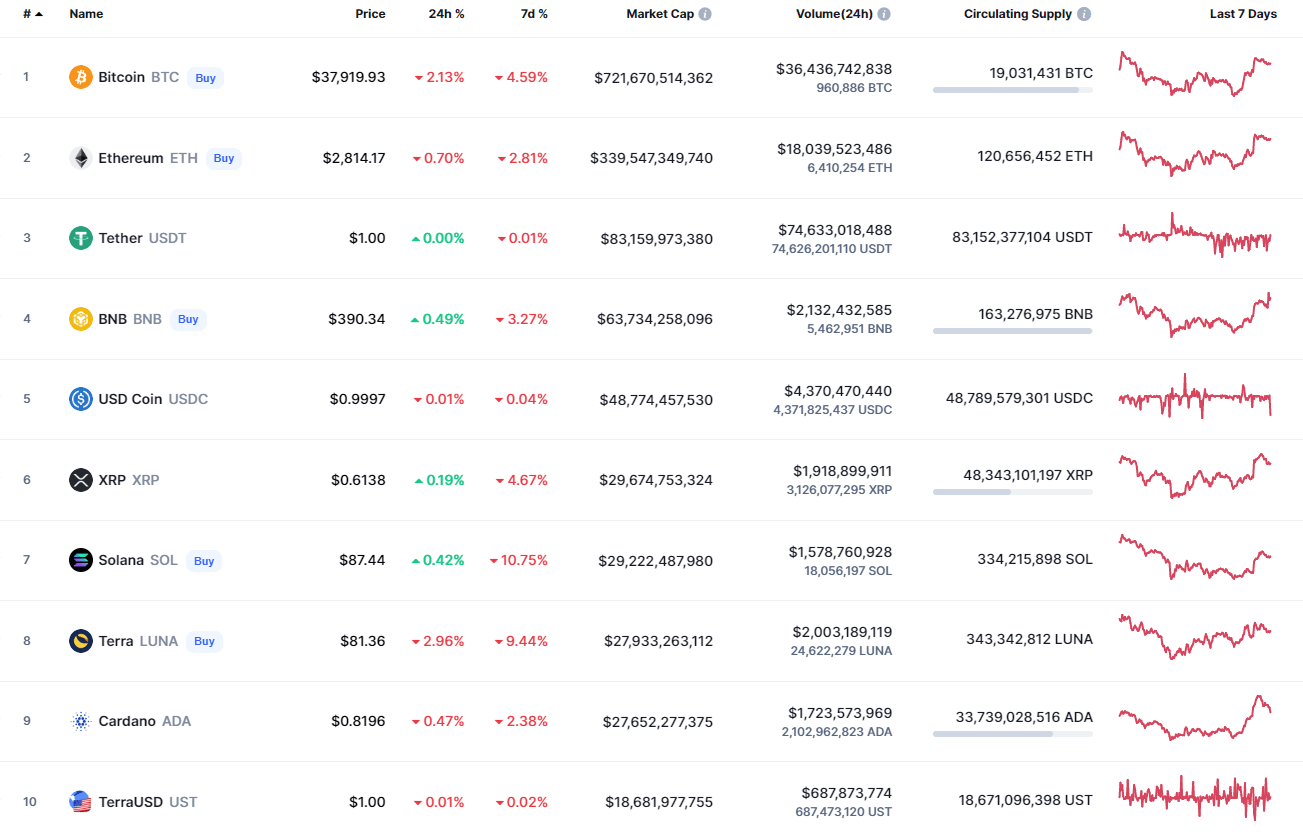Click Bitcoin circulating supply progress bar

(x=1012, y=90)
